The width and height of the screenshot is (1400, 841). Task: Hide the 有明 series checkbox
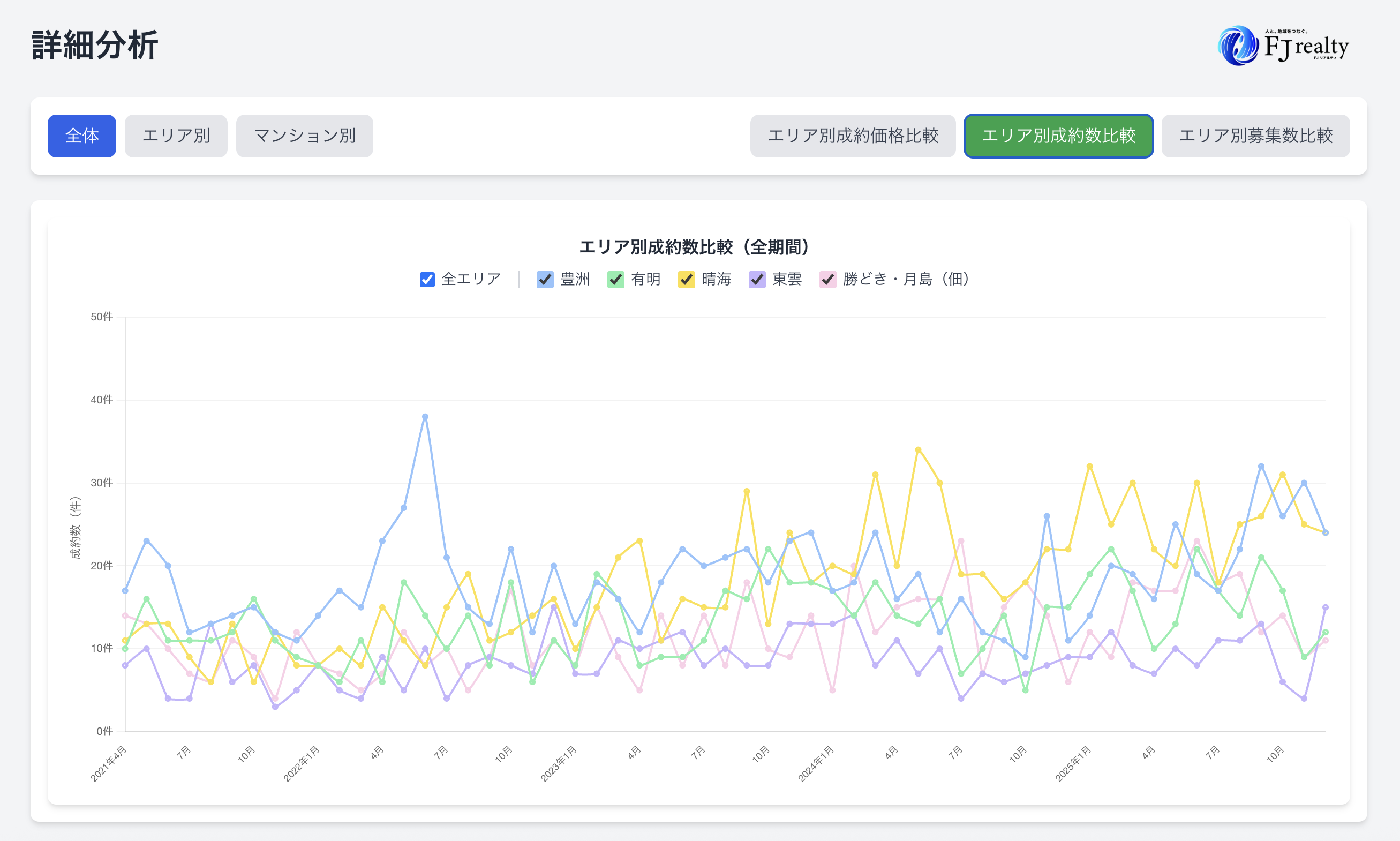(615, 280)
